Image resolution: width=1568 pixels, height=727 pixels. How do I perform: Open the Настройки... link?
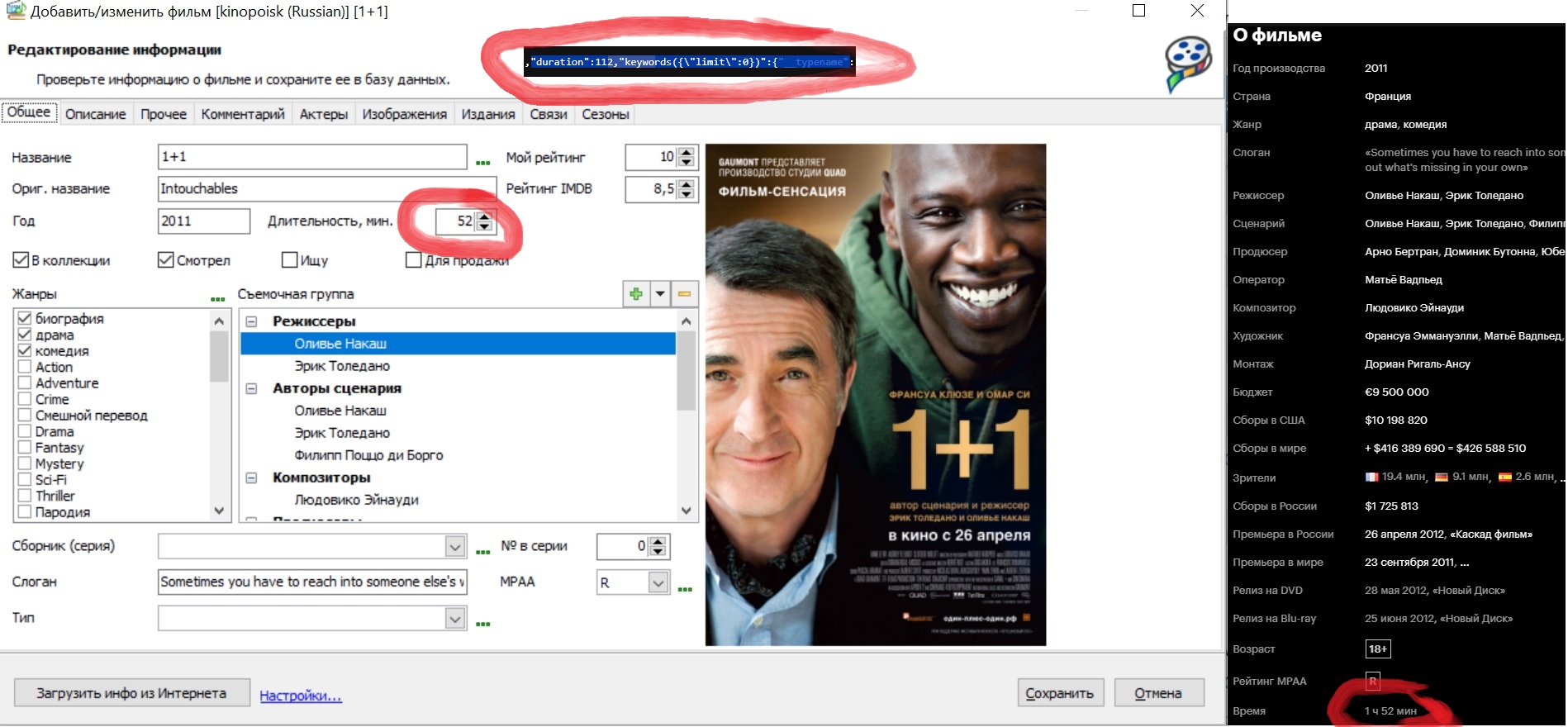pos(301,696)
